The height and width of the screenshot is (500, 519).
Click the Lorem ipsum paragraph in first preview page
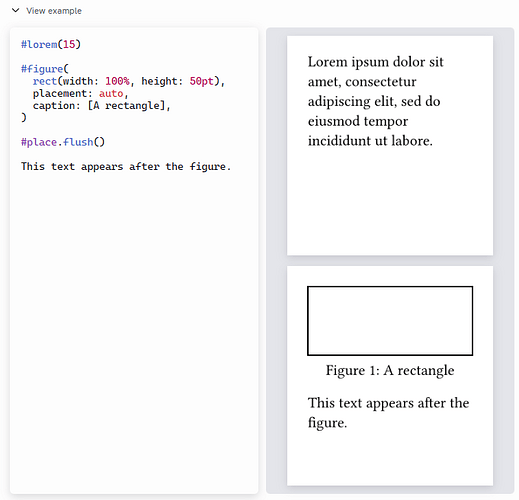click(x=376, y=101)
